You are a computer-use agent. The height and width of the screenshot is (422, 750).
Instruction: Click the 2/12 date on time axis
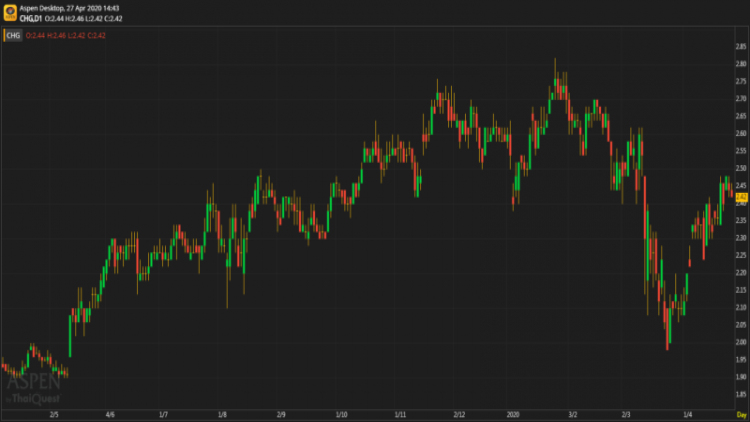[x=459, y=413]
